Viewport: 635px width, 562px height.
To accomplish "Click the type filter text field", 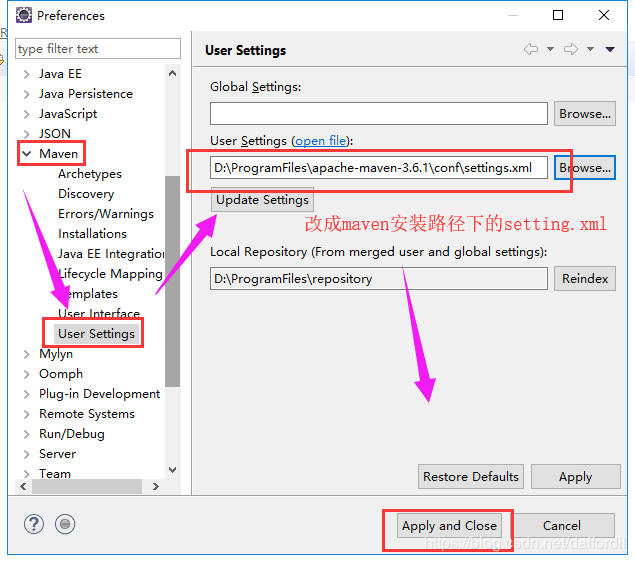I will pyautogui.click(x=98, y=49).
